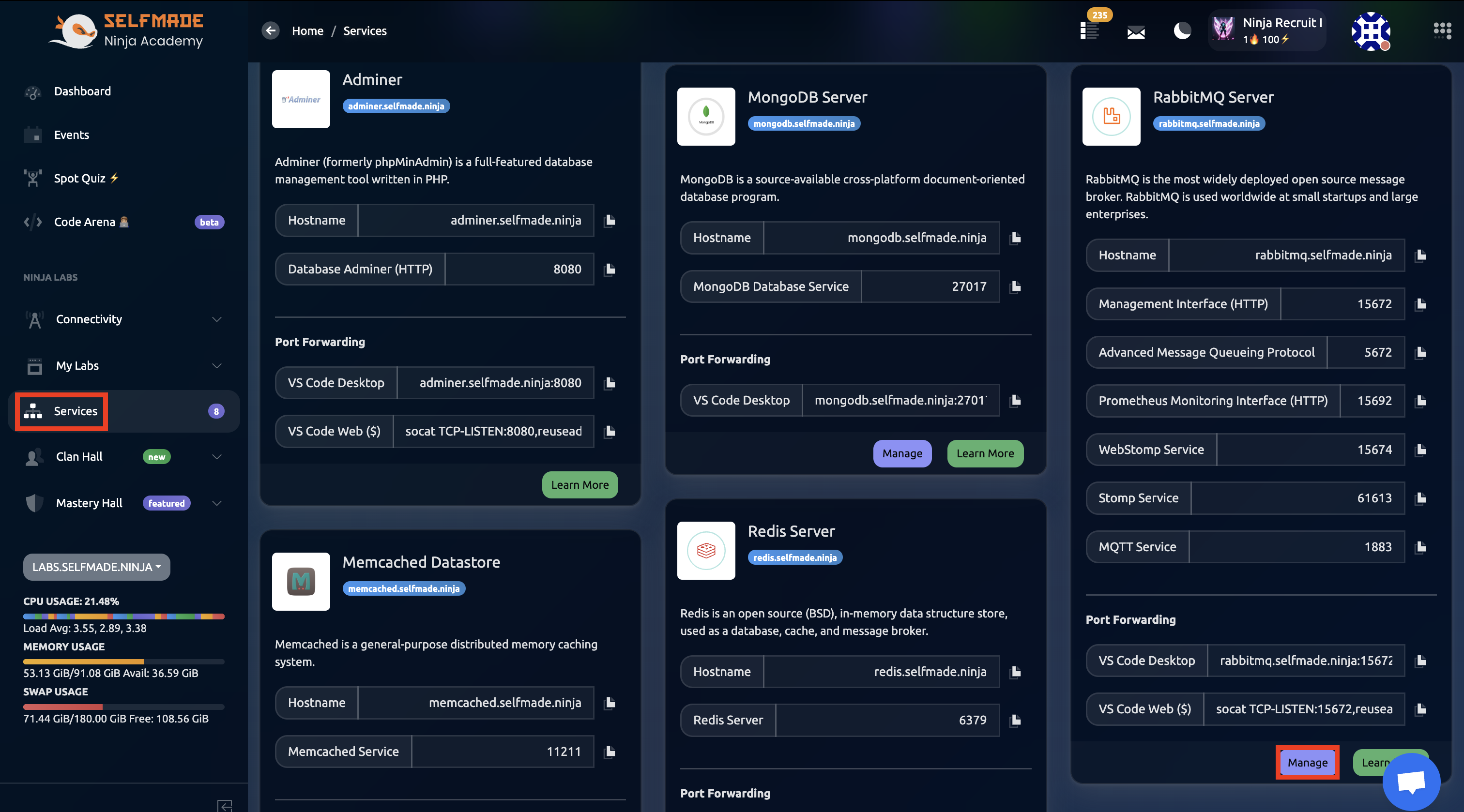
Task: Copy the Adminer hostname value
Action: pyautogui.click(x=609, y=221)
